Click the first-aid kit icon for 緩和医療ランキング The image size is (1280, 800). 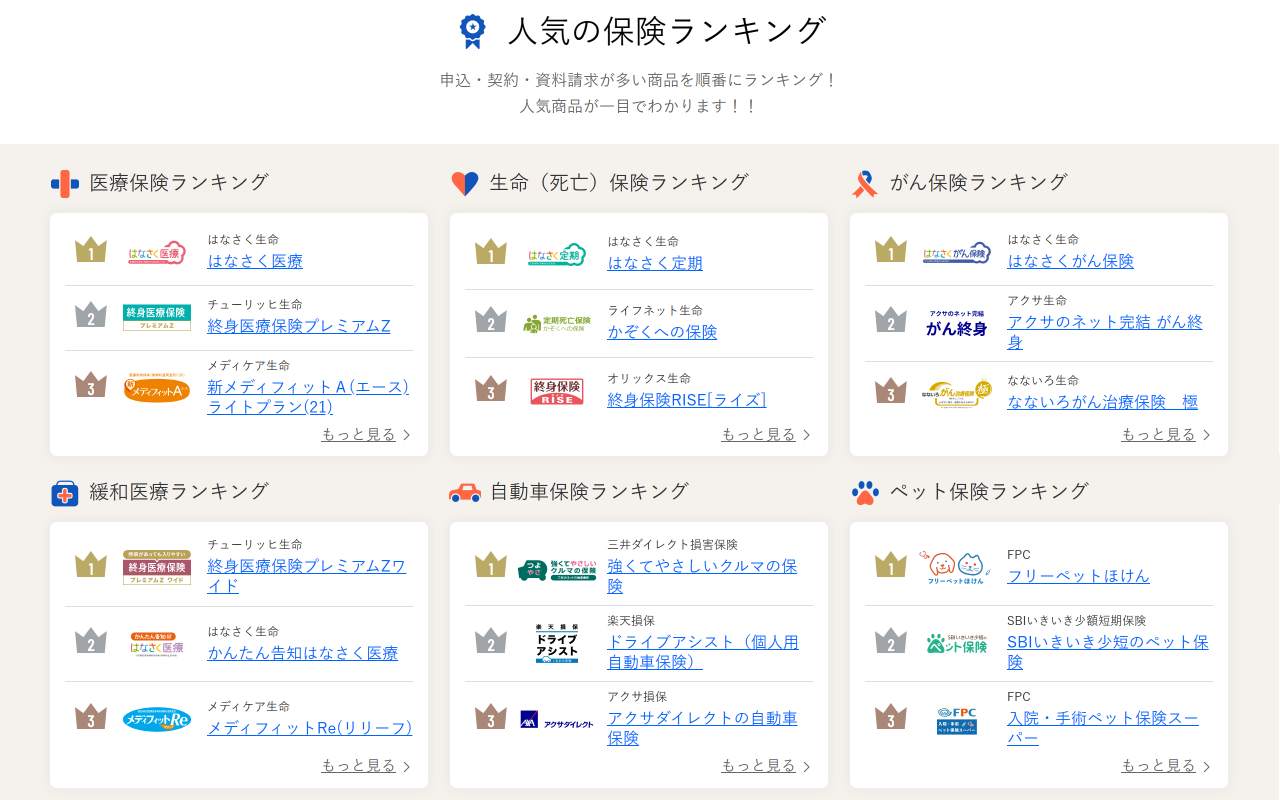(65, 493)
